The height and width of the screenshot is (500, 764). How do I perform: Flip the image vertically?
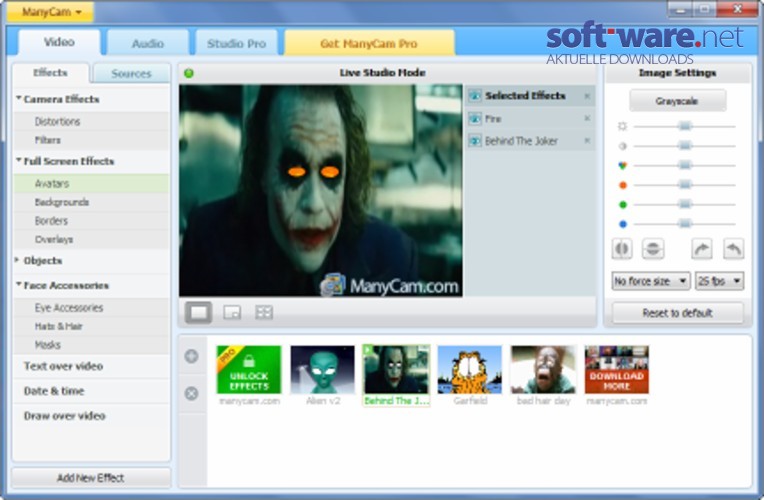click(653, 249)
